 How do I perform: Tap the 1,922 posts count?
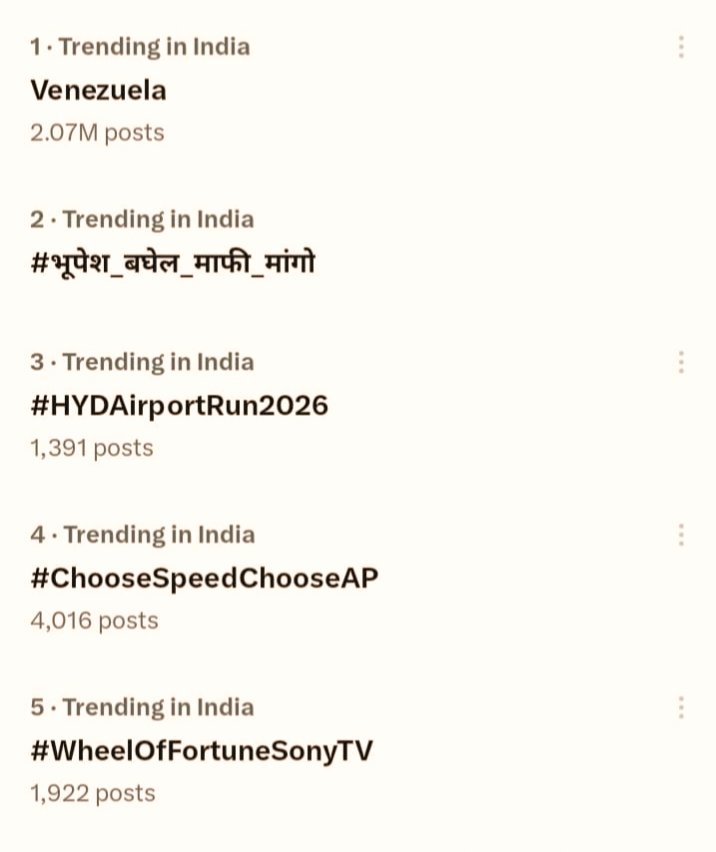[93, 794]
